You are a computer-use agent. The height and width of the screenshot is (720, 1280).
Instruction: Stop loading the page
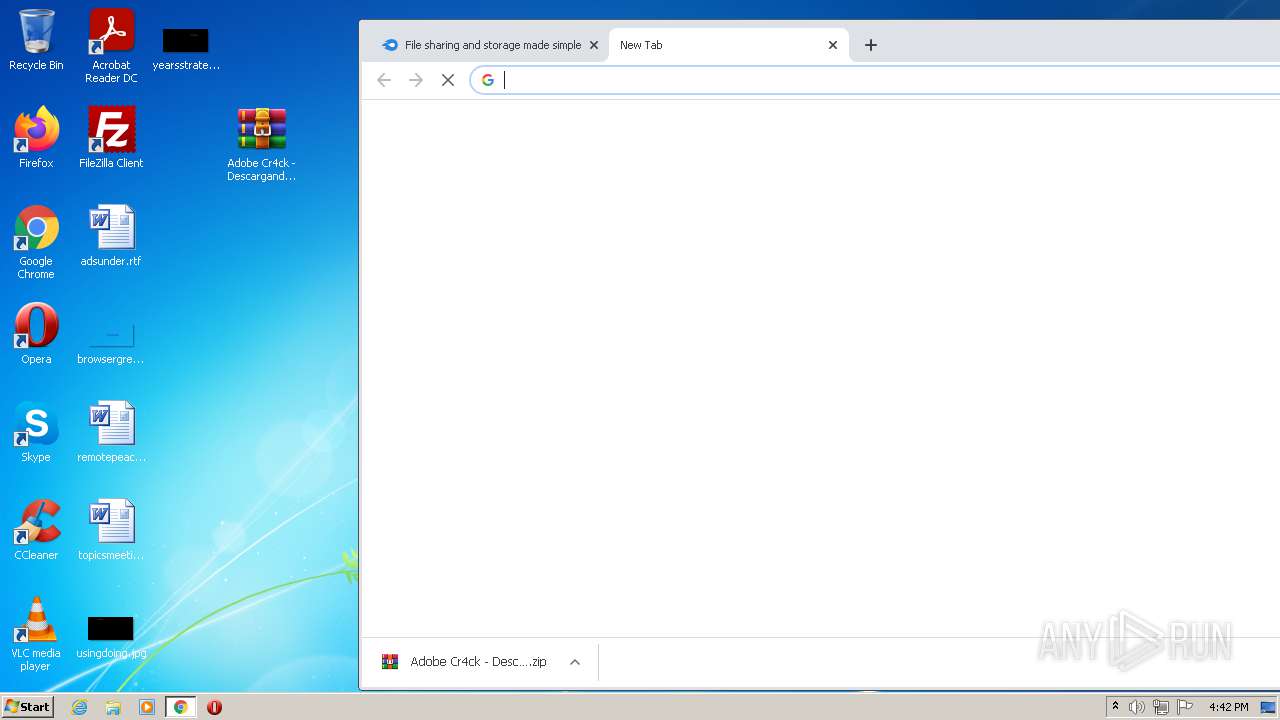click(448, 80)
